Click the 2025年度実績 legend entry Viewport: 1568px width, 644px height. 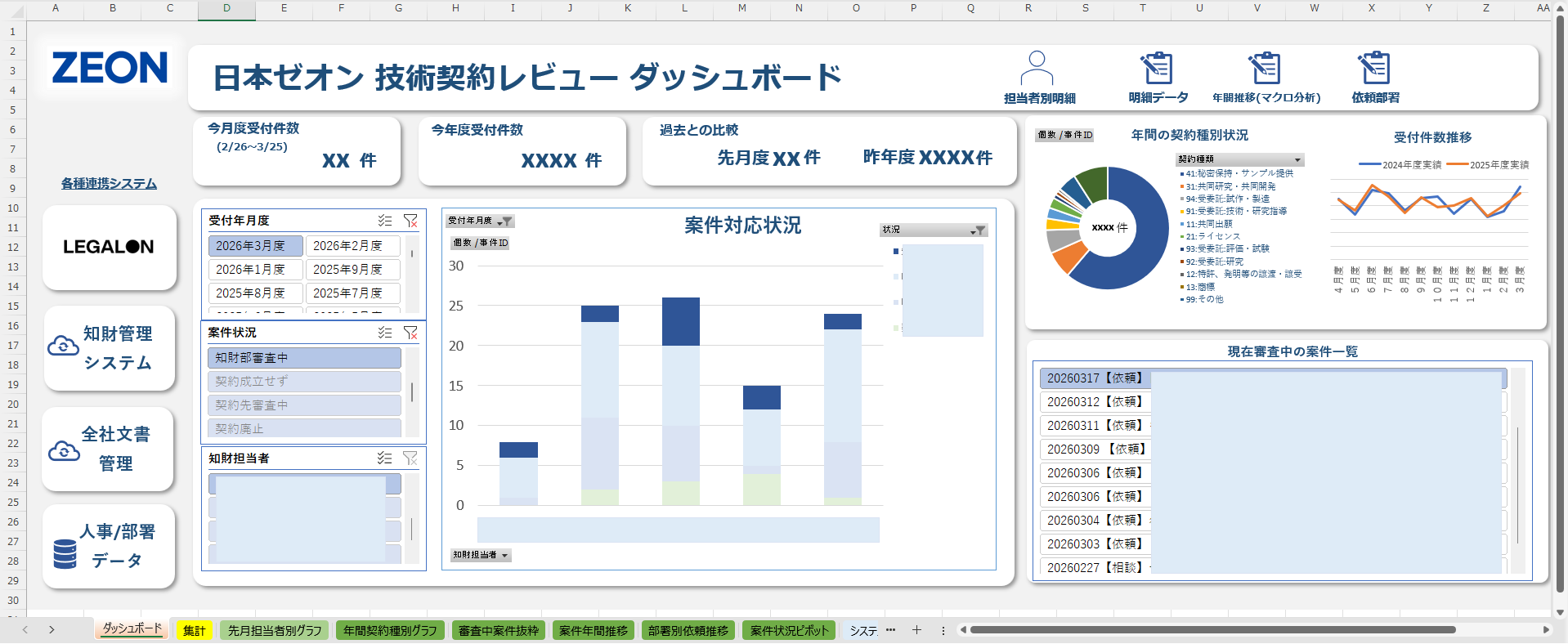pyautogui.click(x=1488, y=164)
